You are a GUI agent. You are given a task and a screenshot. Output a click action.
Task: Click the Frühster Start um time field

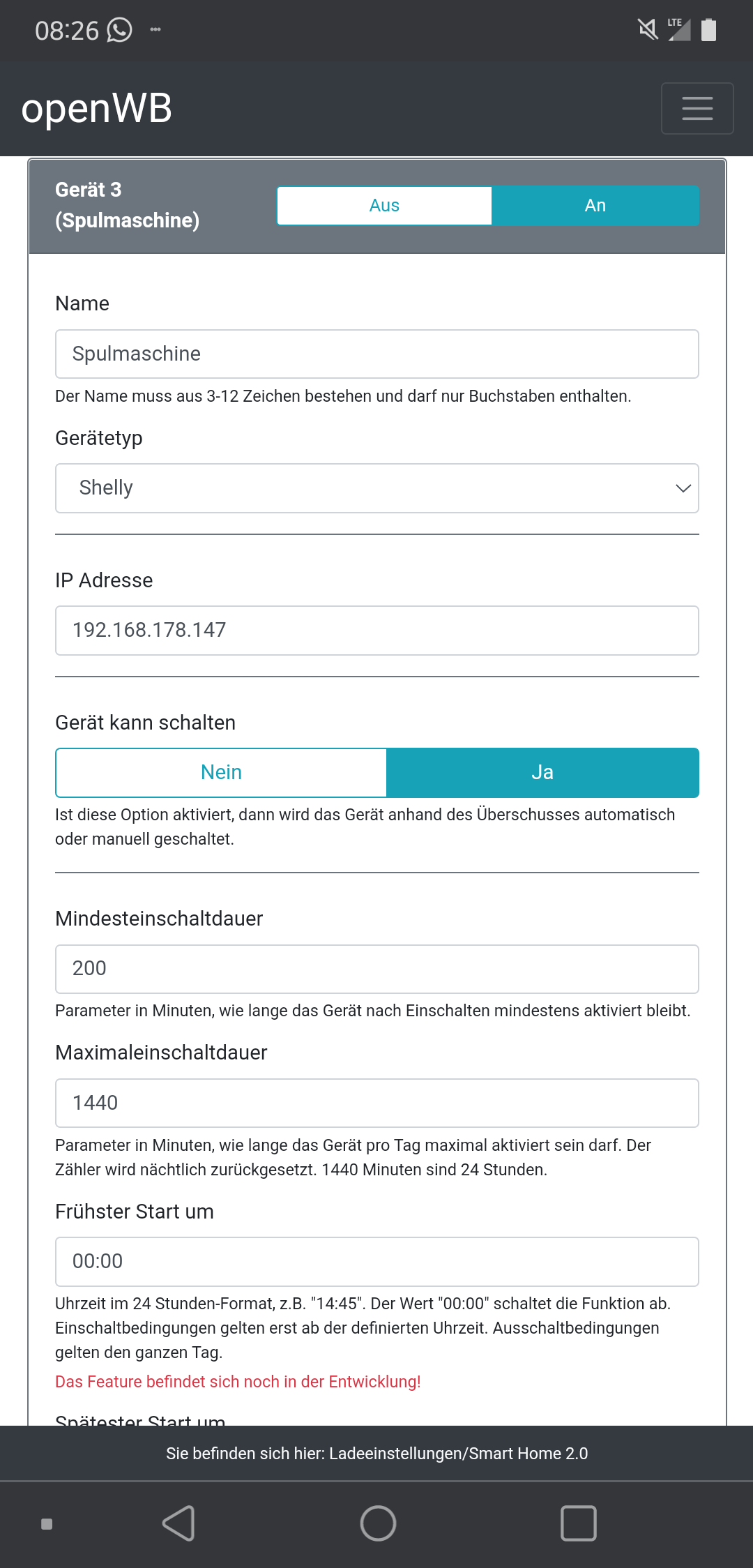(x=376, y=1262)
